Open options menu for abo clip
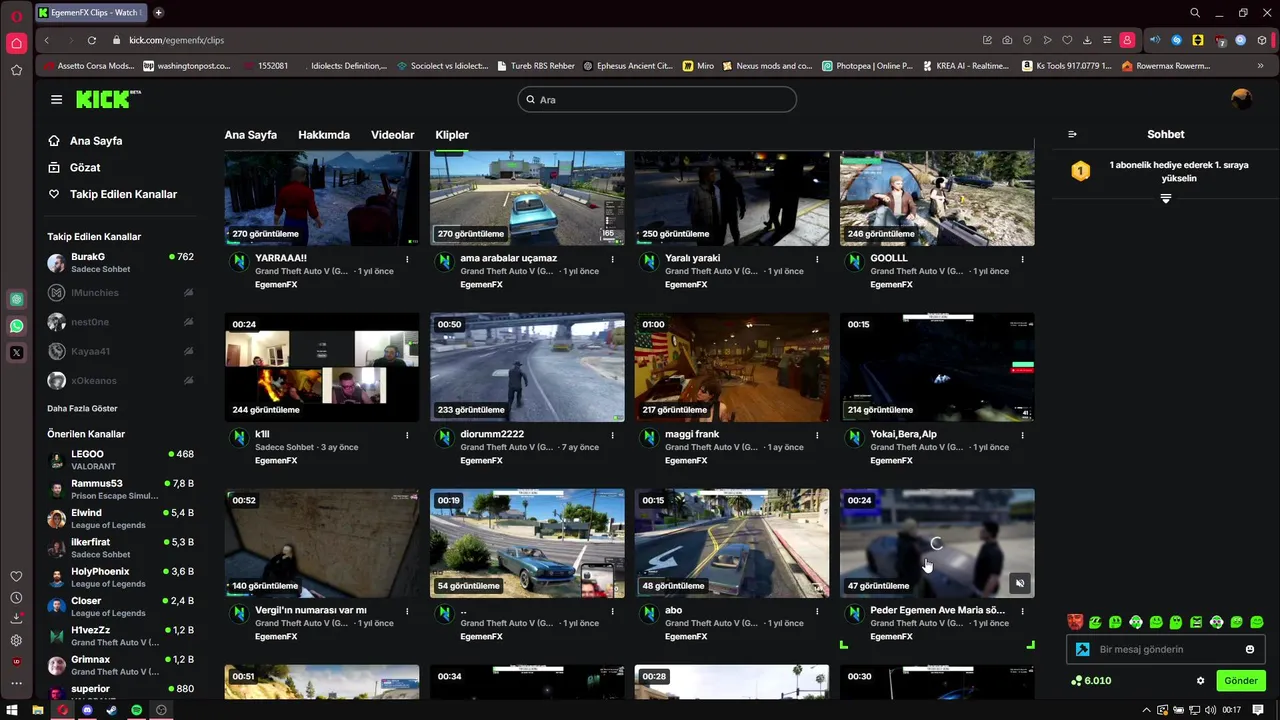This screenshot has height=720, width=1280. pyautogui.click(x=817, y=611)
